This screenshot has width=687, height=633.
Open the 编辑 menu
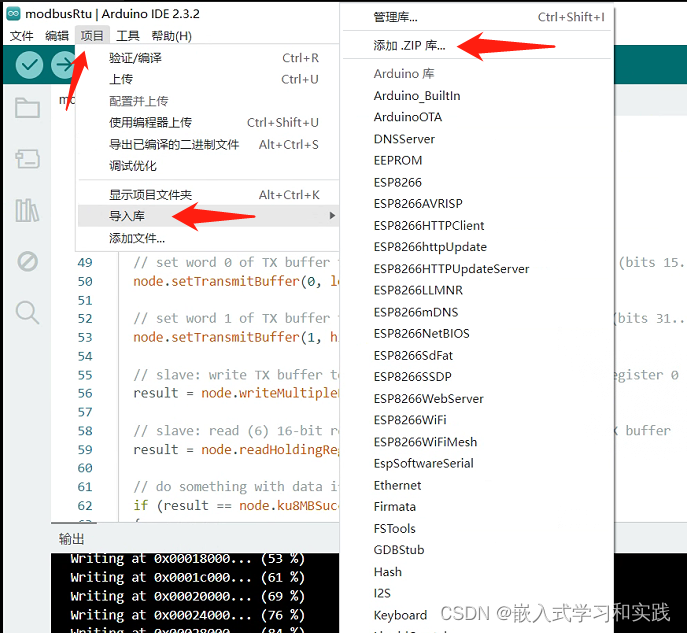click(57, 36)
